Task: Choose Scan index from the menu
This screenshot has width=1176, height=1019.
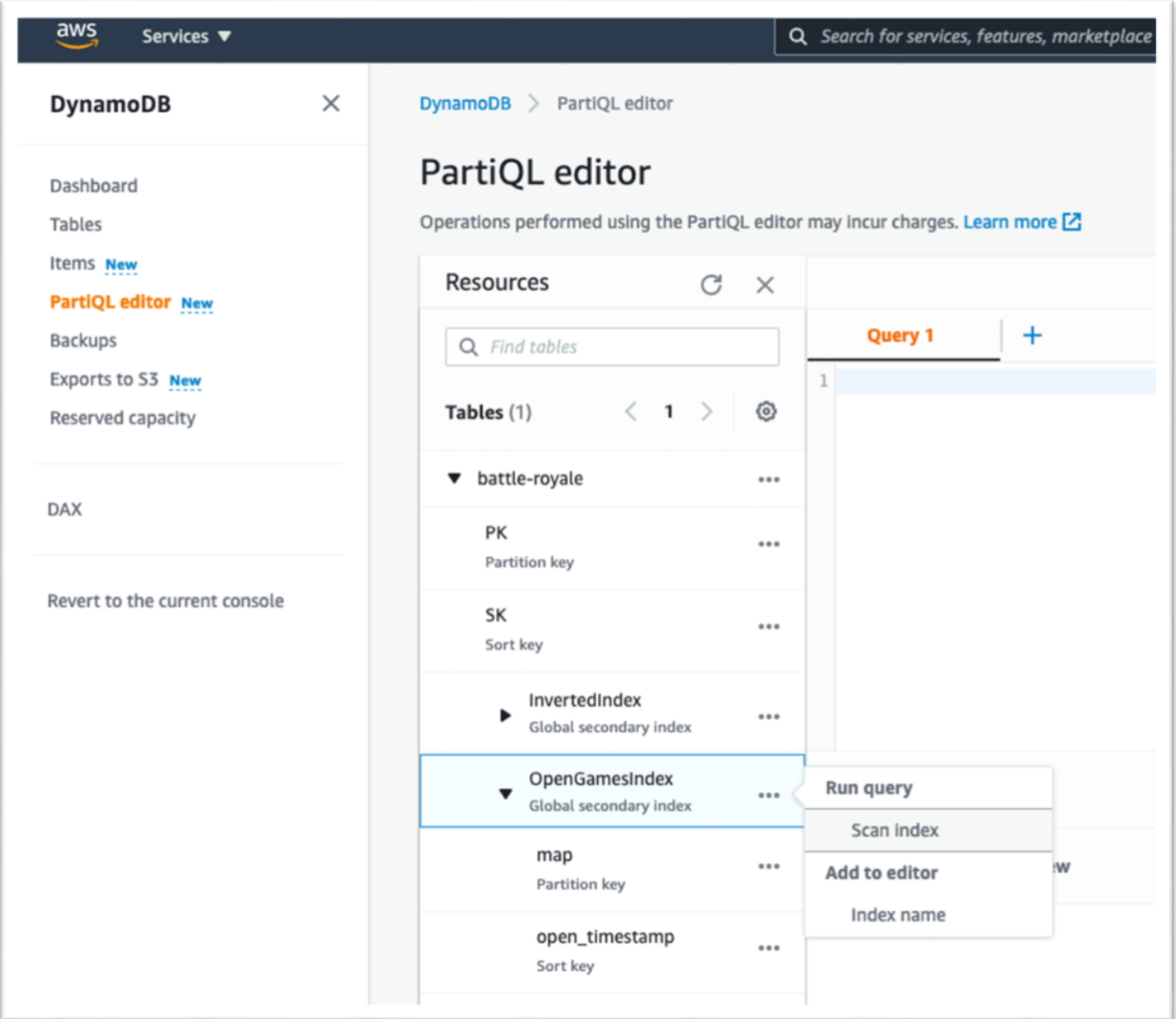Action: tap(928, 831)
